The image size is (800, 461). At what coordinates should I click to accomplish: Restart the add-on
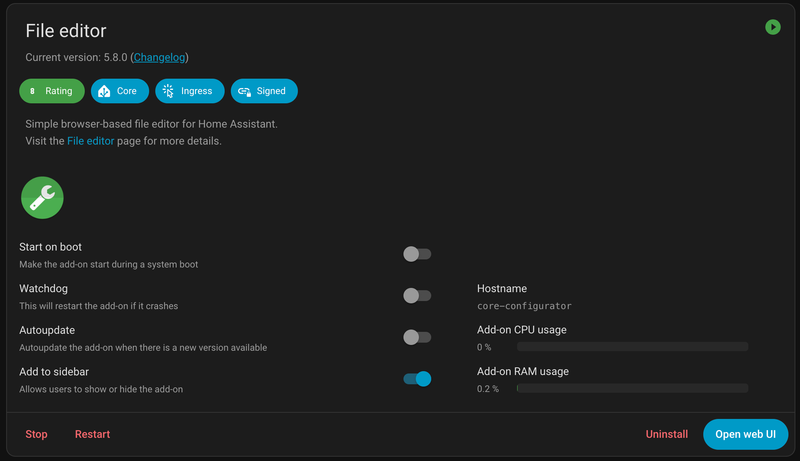tap(92, 434)
